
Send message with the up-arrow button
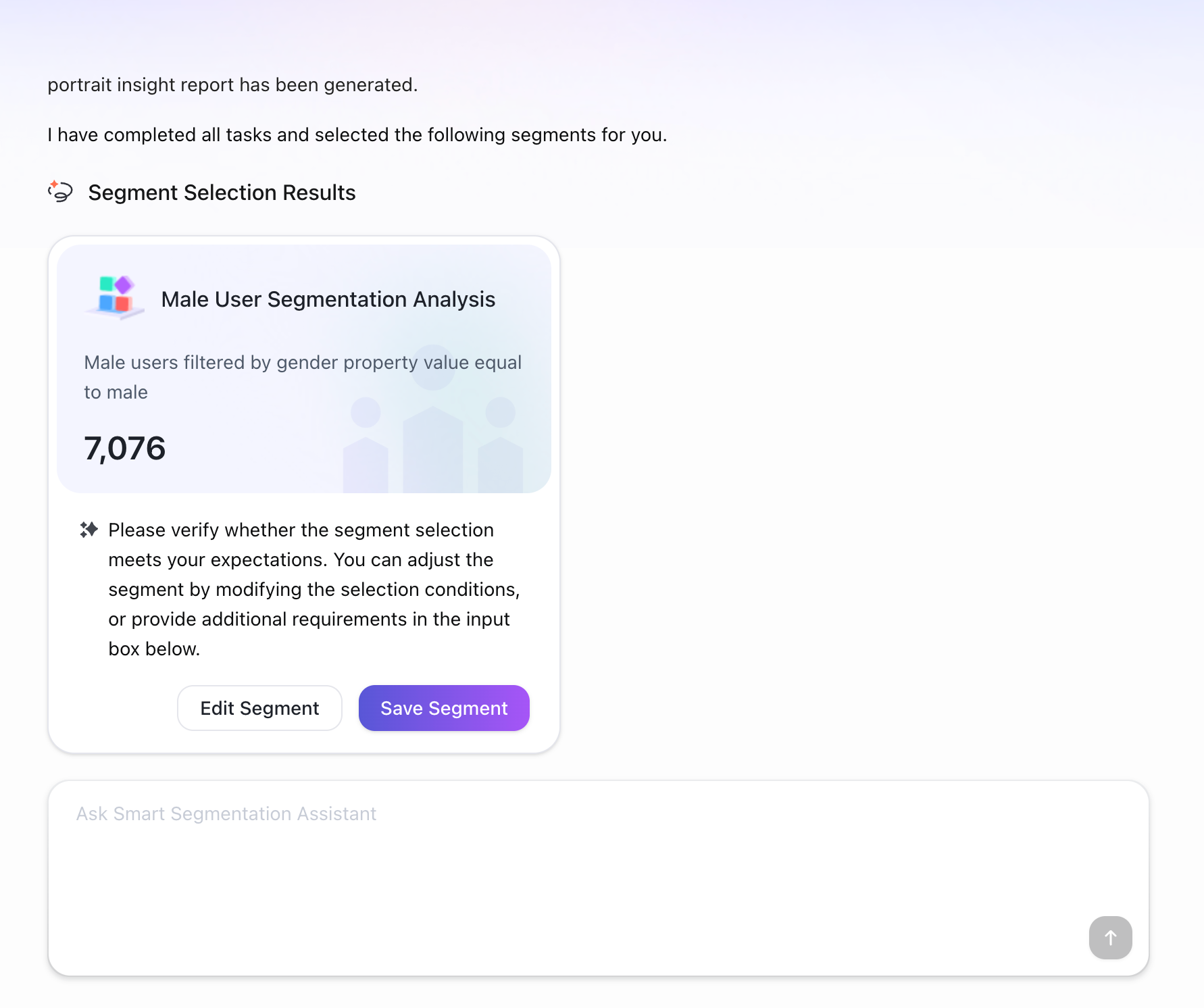click(1110, 937)
